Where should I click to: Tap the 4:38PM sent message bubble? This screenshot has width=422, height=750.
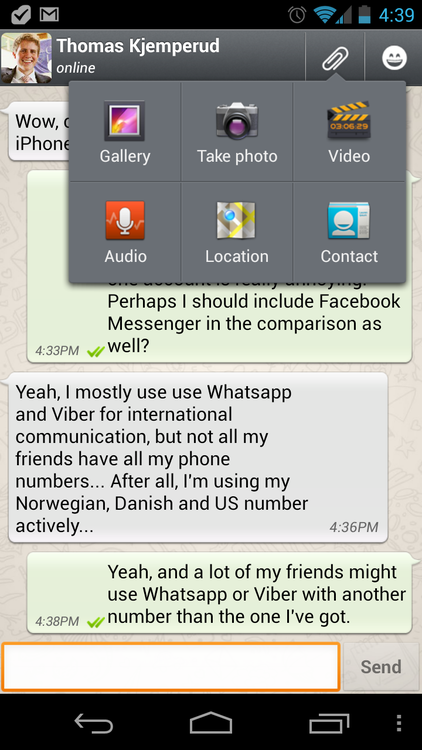(220, 593)
